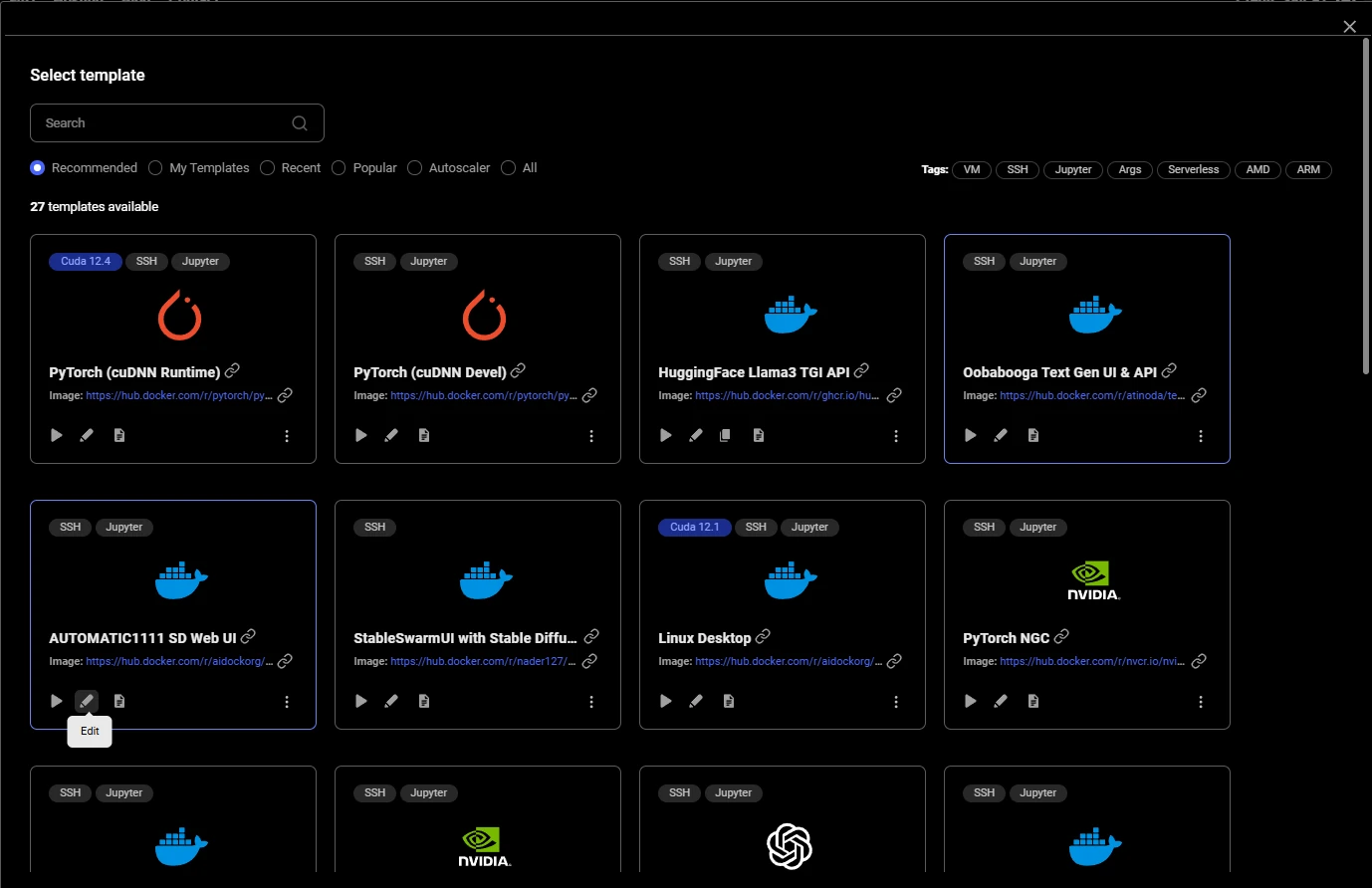The image size is (1372, 888).
Task: Click the Docker whale logo on Linux Desktop card
Action: click(791, 580)
